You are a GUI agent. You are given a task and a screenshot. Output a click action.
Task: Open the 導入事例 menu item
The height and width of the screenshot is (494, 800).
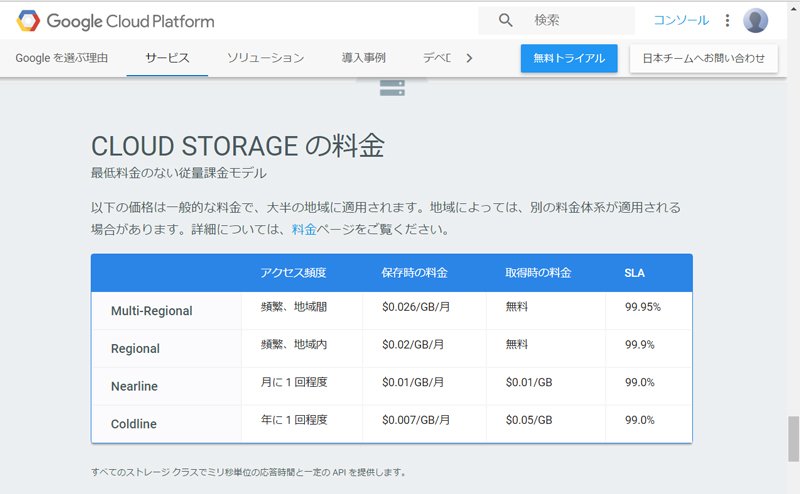coord(364,58)
